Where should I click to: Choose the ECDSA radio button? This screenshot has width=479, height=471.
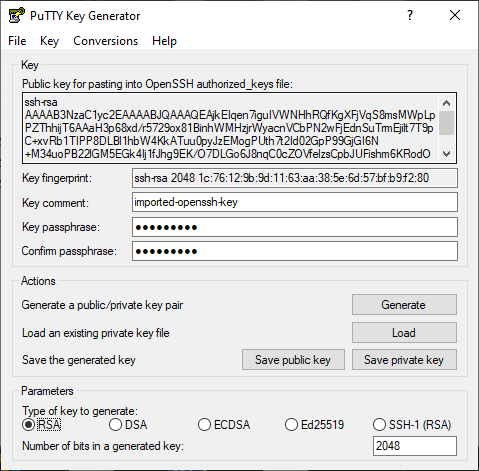tap(204, 425)
